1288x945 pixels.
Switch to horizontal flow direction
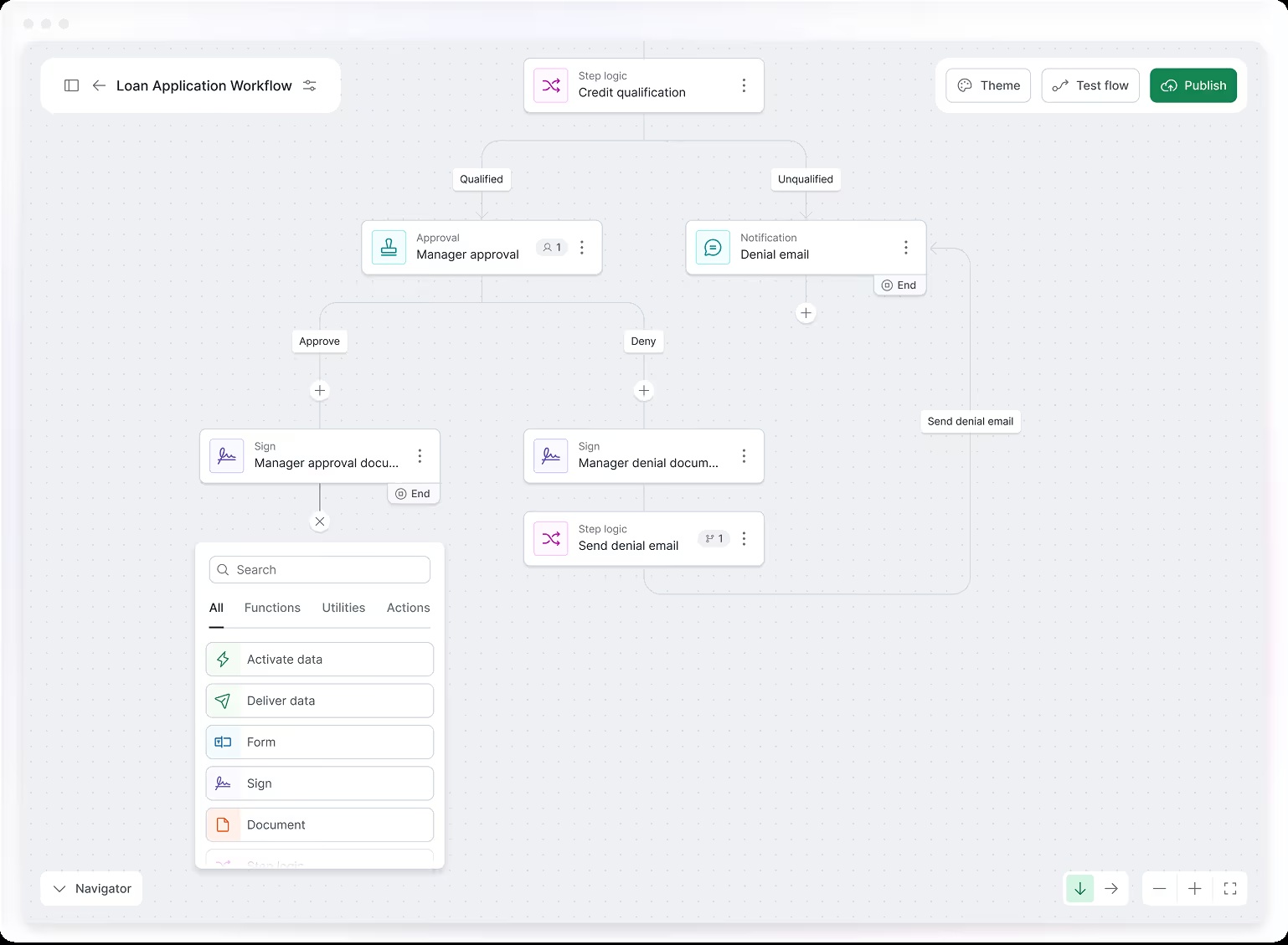[x=1111, y=888]
